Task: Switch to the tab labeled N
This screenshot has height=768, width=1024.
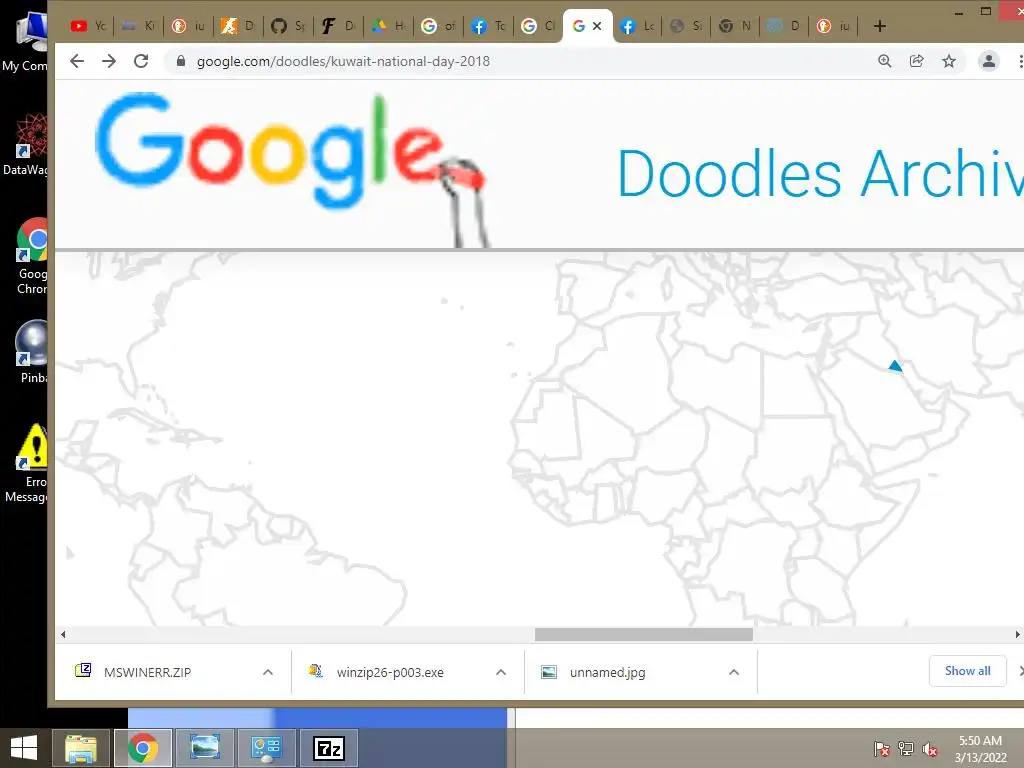Action: (735, 26)
